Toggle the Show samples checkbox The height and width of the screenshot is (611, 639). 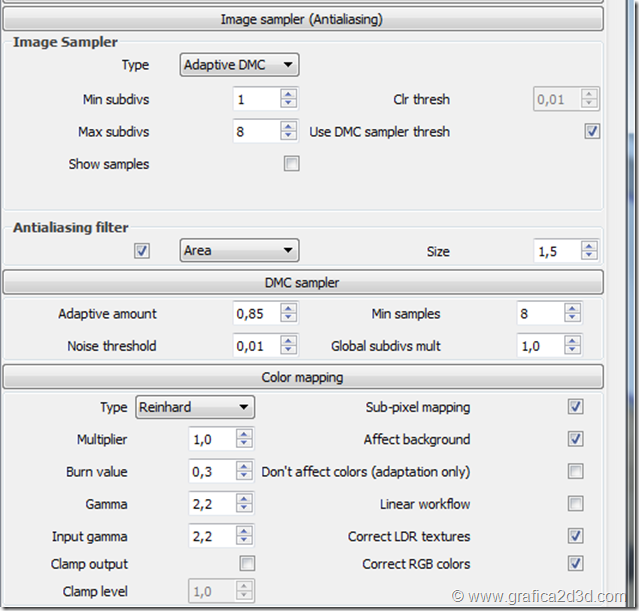292,164
